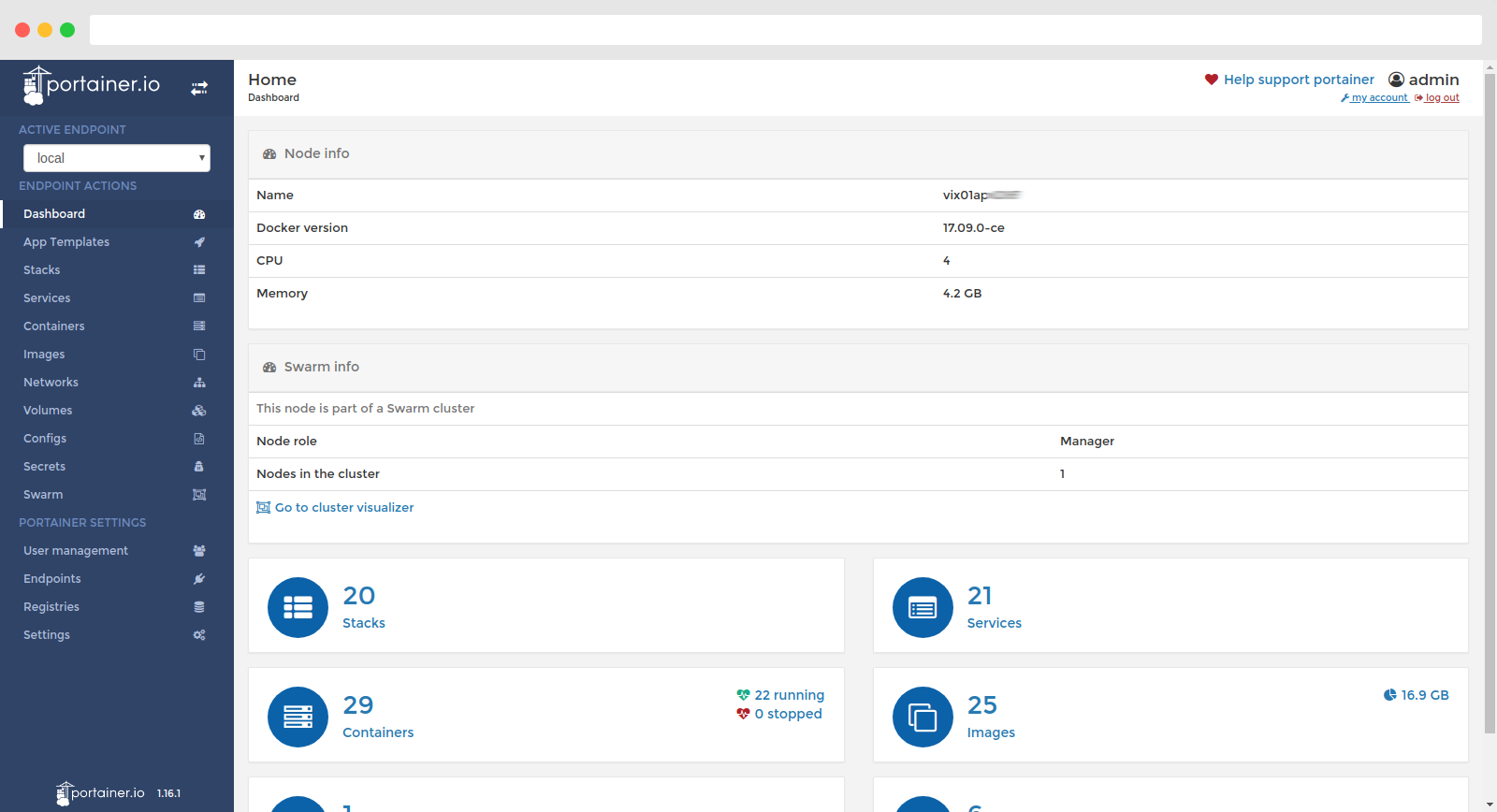The width and height of the screenshot is (1497, 812).
Task: Click the '16.9 GB' images size
Action: (x=1416, y=695)
